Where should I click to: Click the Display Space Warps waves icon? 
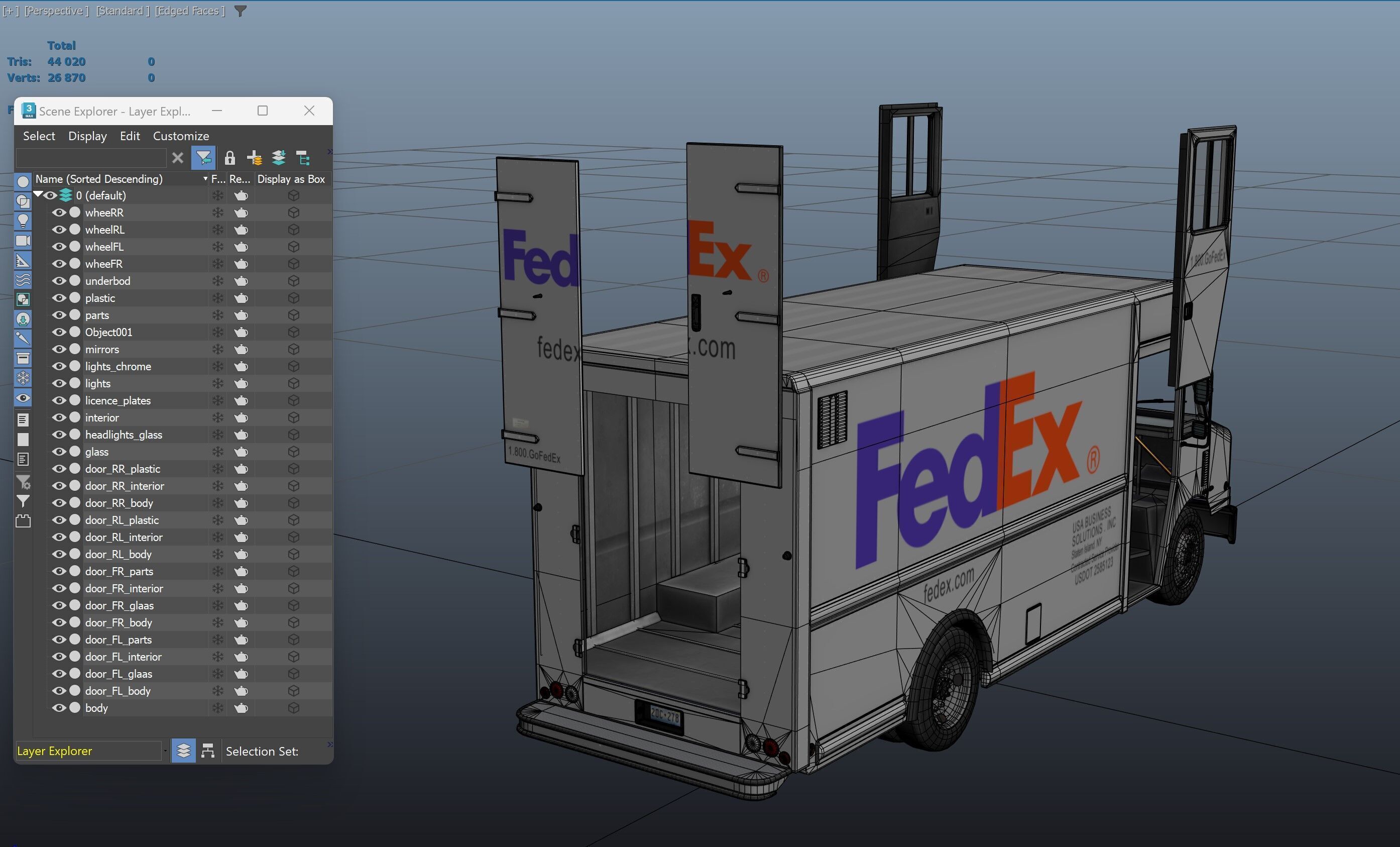click(23, 280)
